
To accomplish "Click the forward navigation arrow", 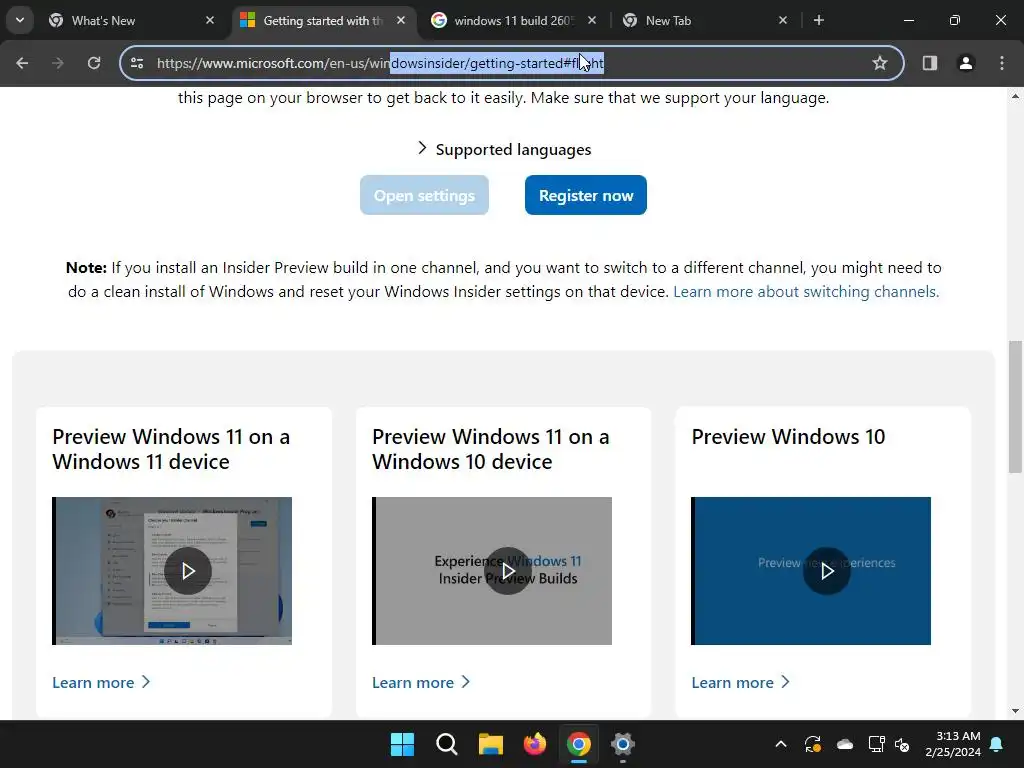I will click(58, 63).
